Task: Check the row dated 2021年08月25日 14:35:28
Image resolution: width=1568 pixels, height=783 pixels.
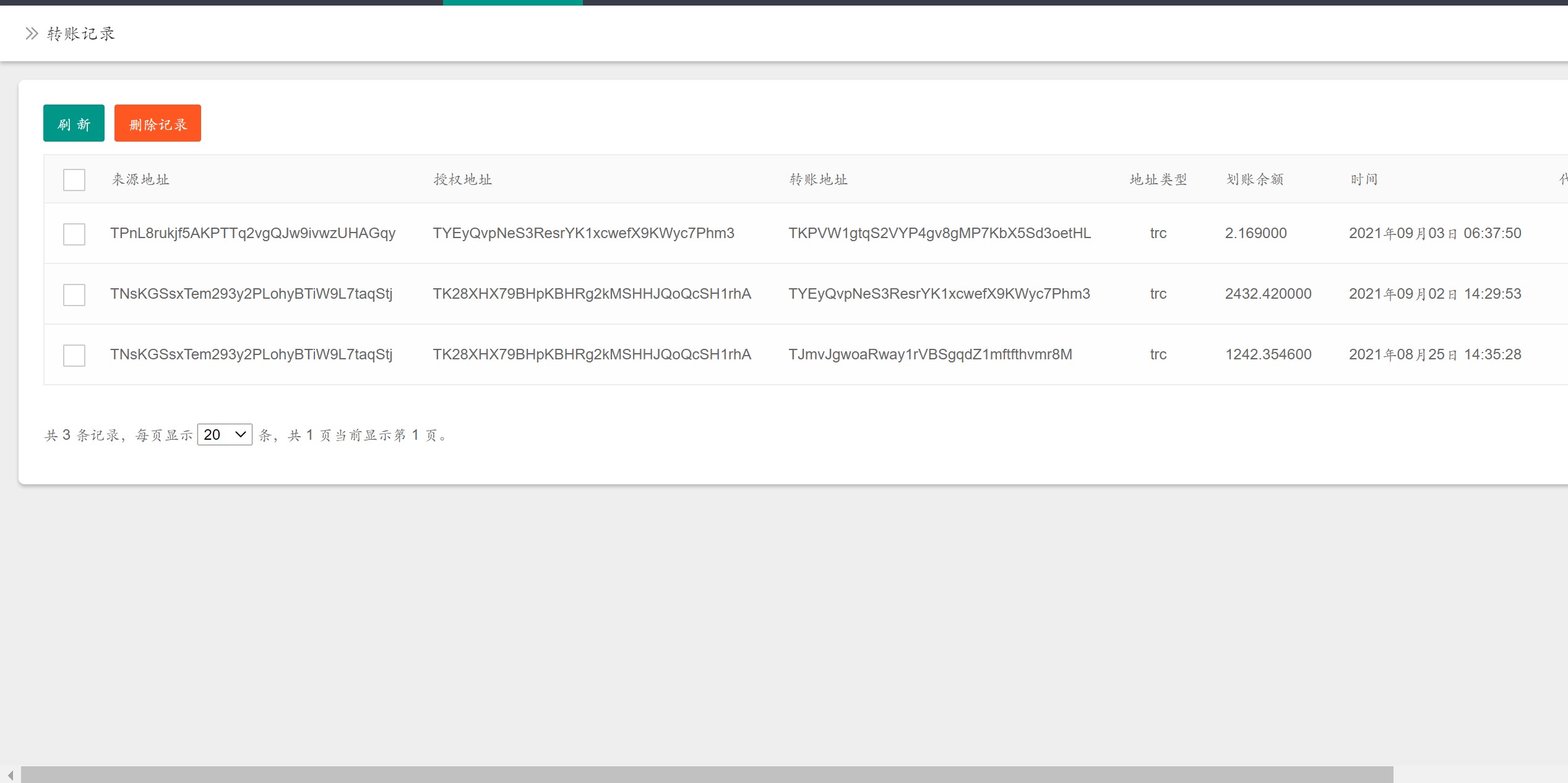Action: 74,356
